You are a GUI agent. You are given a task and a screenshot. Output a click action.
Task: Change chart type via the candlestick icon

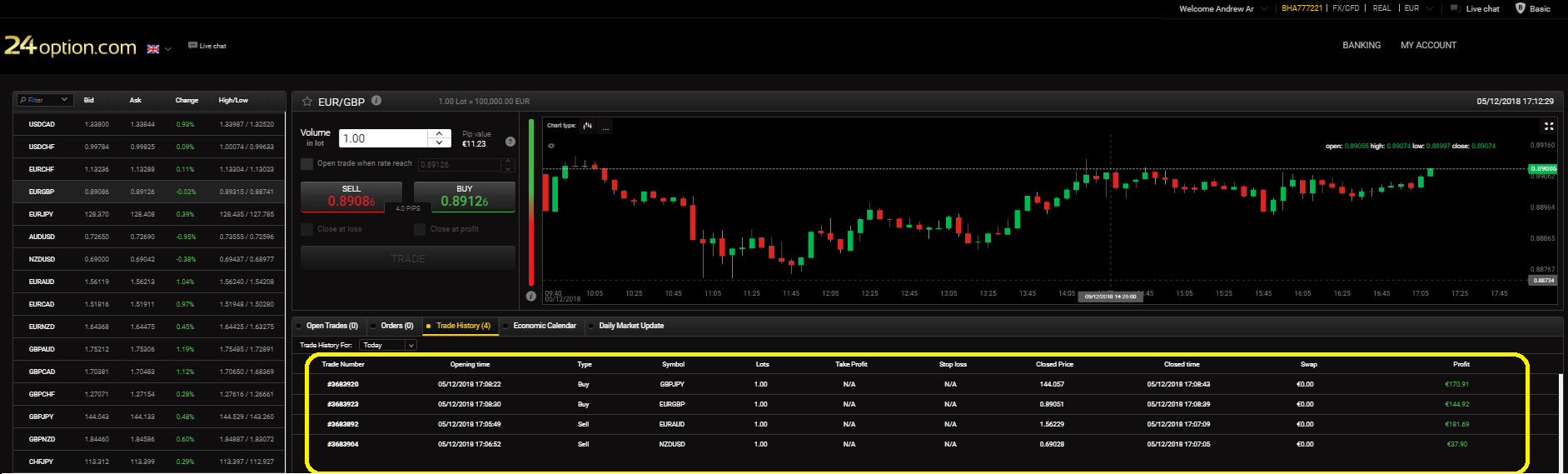tap(588, 126)
